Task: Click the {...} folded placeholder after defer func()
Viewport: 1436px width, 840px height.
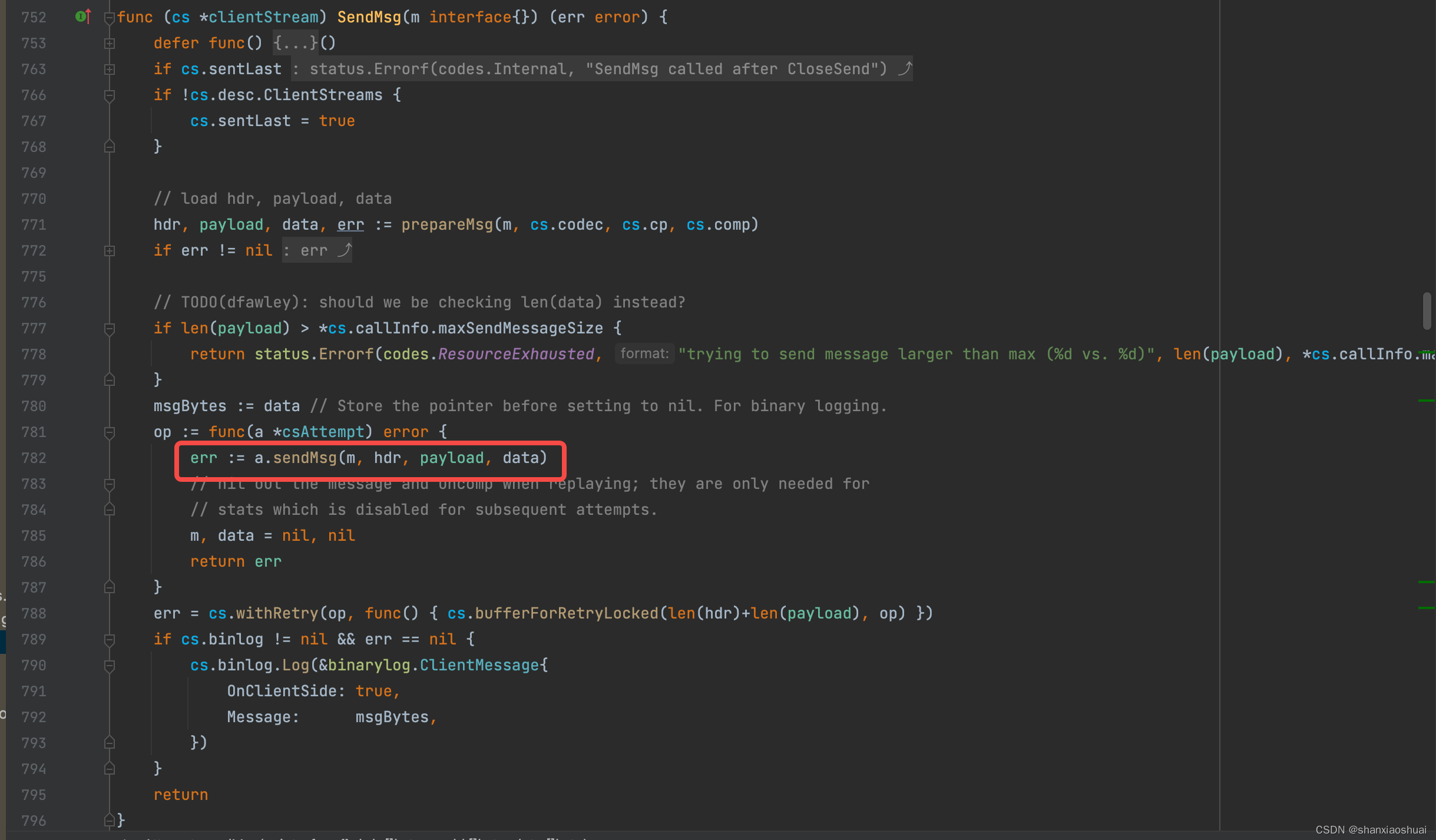Action: click(296, 43)
